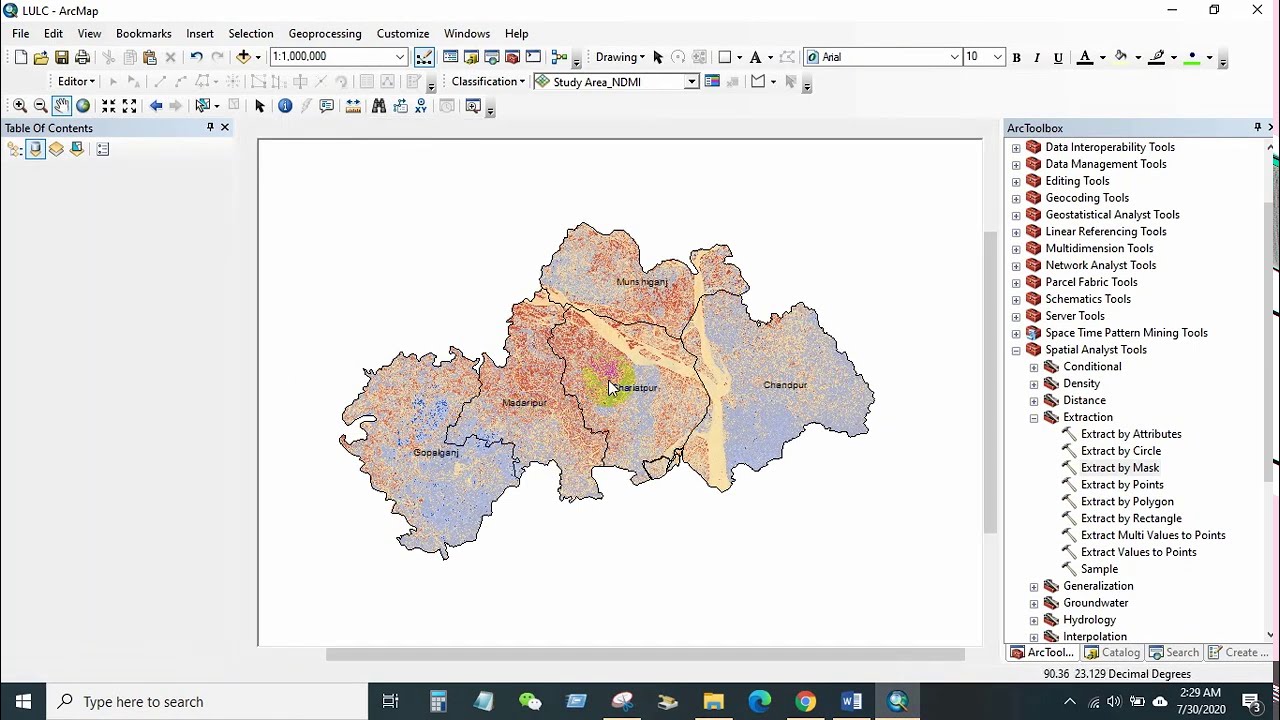Expand the Data Management Tools toolbox
Image resolution: width=1280 pixels, height=720 pixels.
(1016, 164)
